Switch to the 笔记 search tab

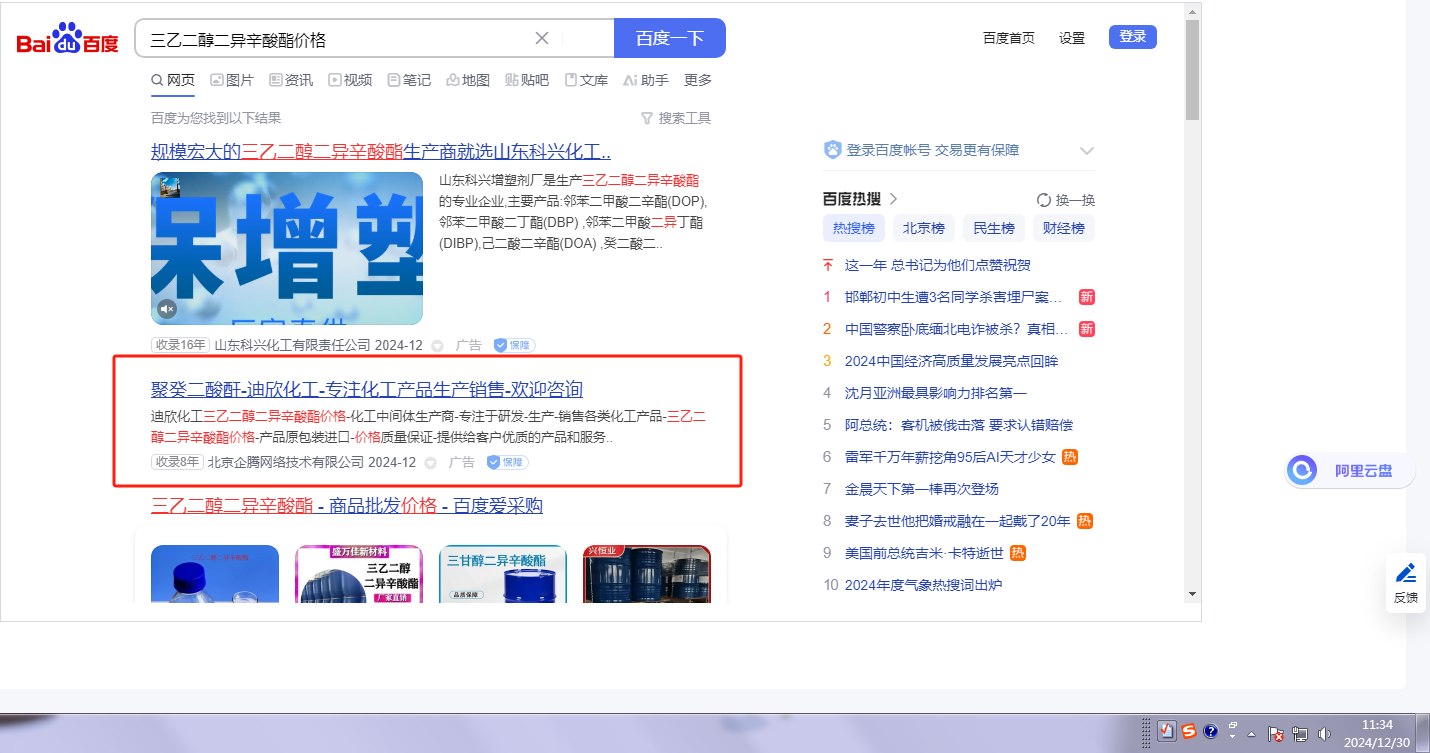click(x=409, y=80)
